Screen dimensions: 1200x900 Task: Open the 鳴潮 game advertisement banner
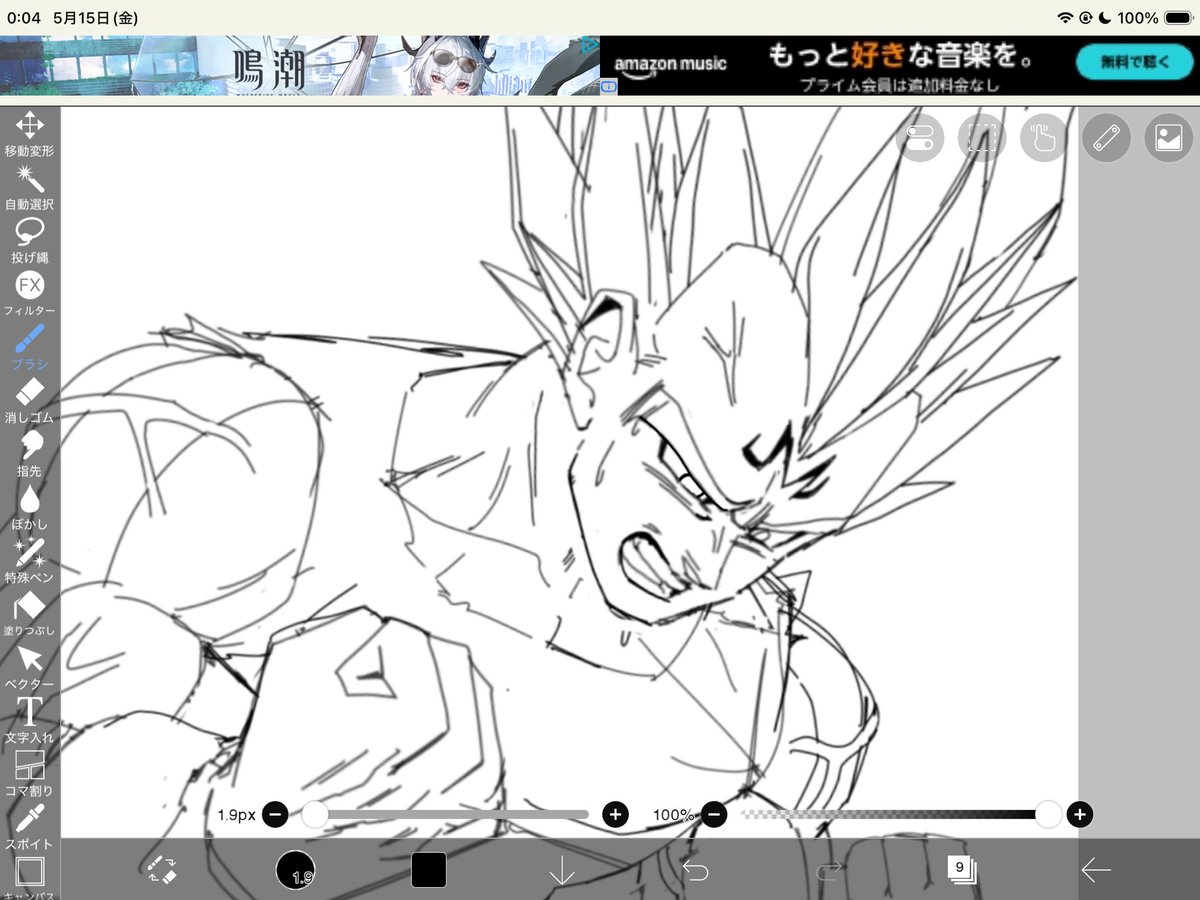pyautogui.click(x=300, y=66)
